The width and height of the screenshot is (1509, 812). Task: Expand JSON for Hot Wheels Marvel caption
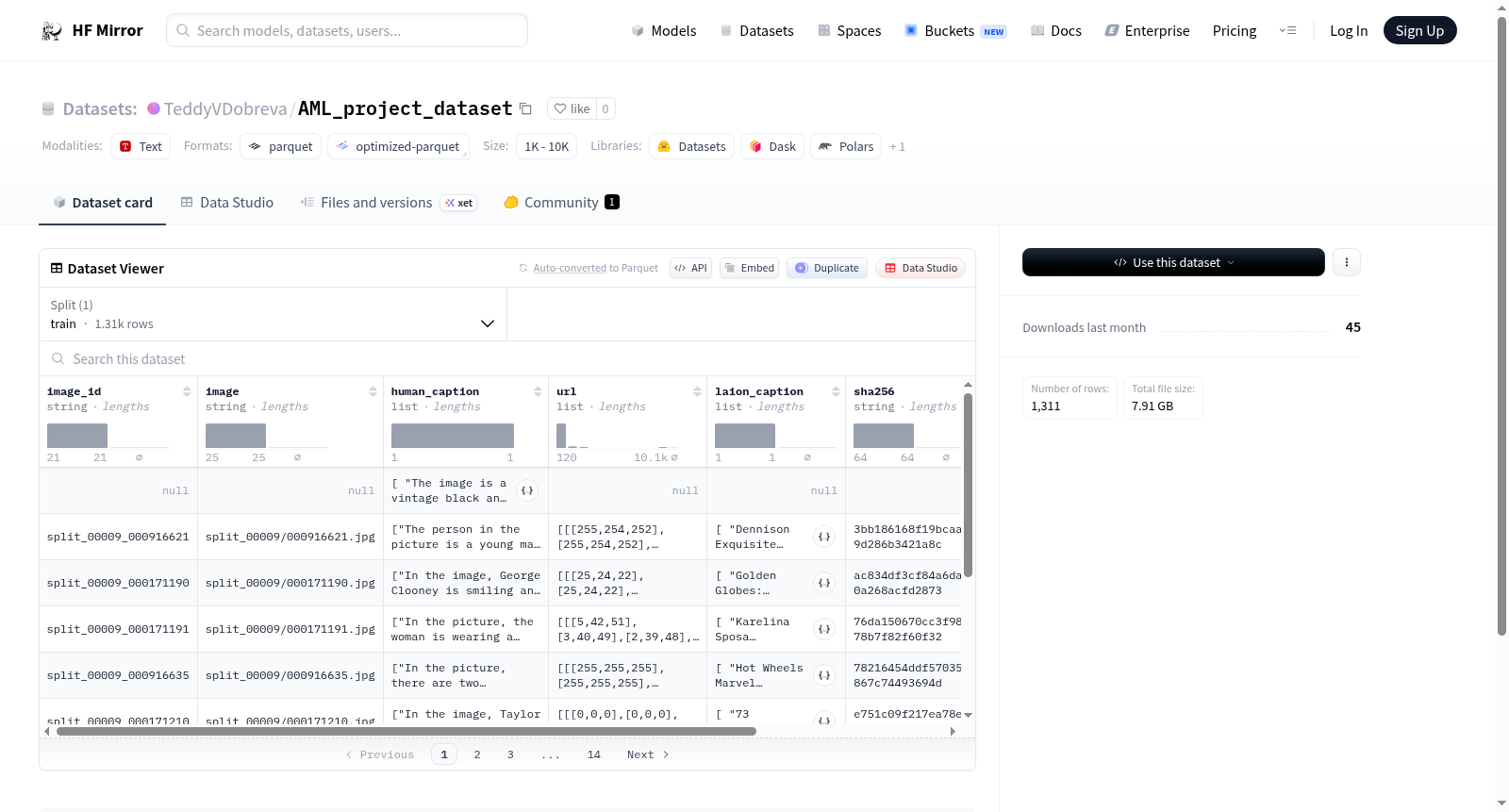[824, 675]
